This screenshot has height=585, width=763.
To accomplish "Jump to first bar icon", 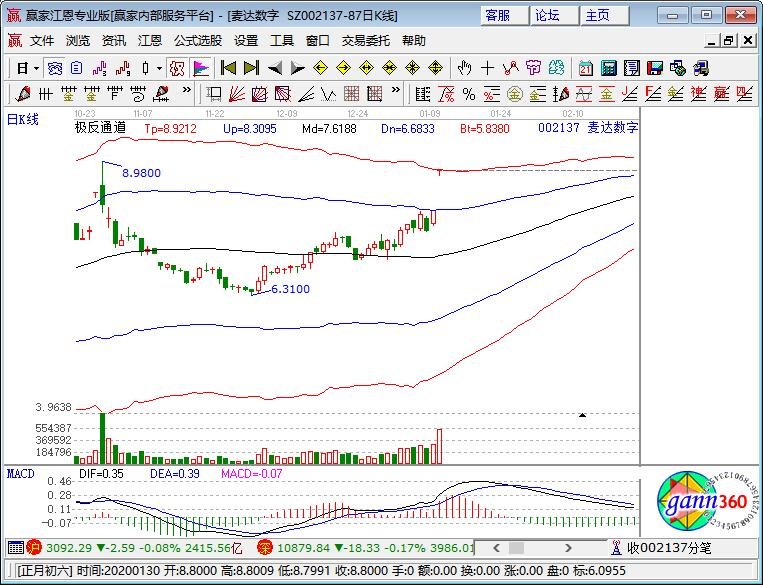I will (228, 68).
